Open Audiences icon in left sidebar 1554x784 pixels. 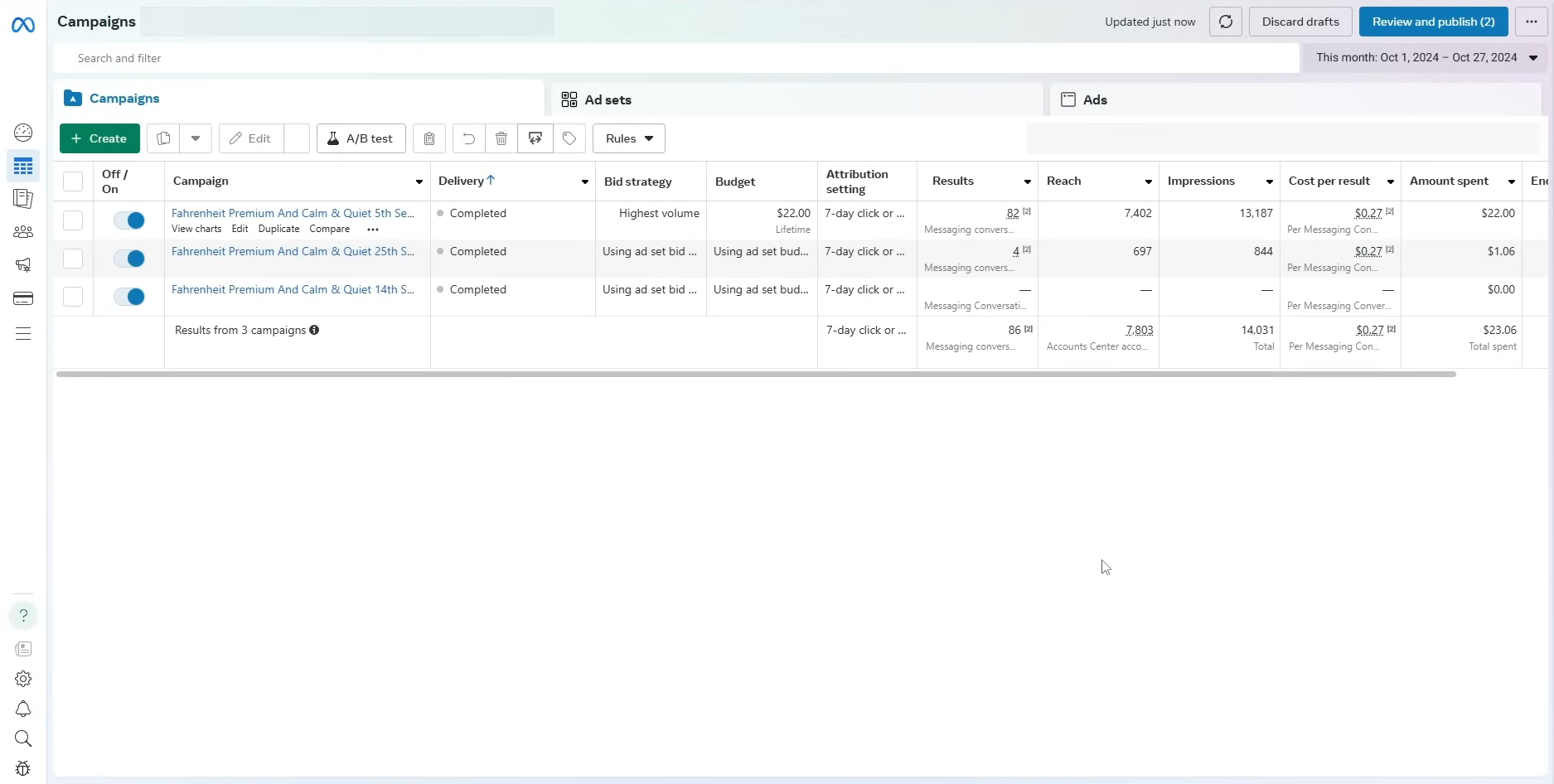pyautogui.click(x=23, y=232)
